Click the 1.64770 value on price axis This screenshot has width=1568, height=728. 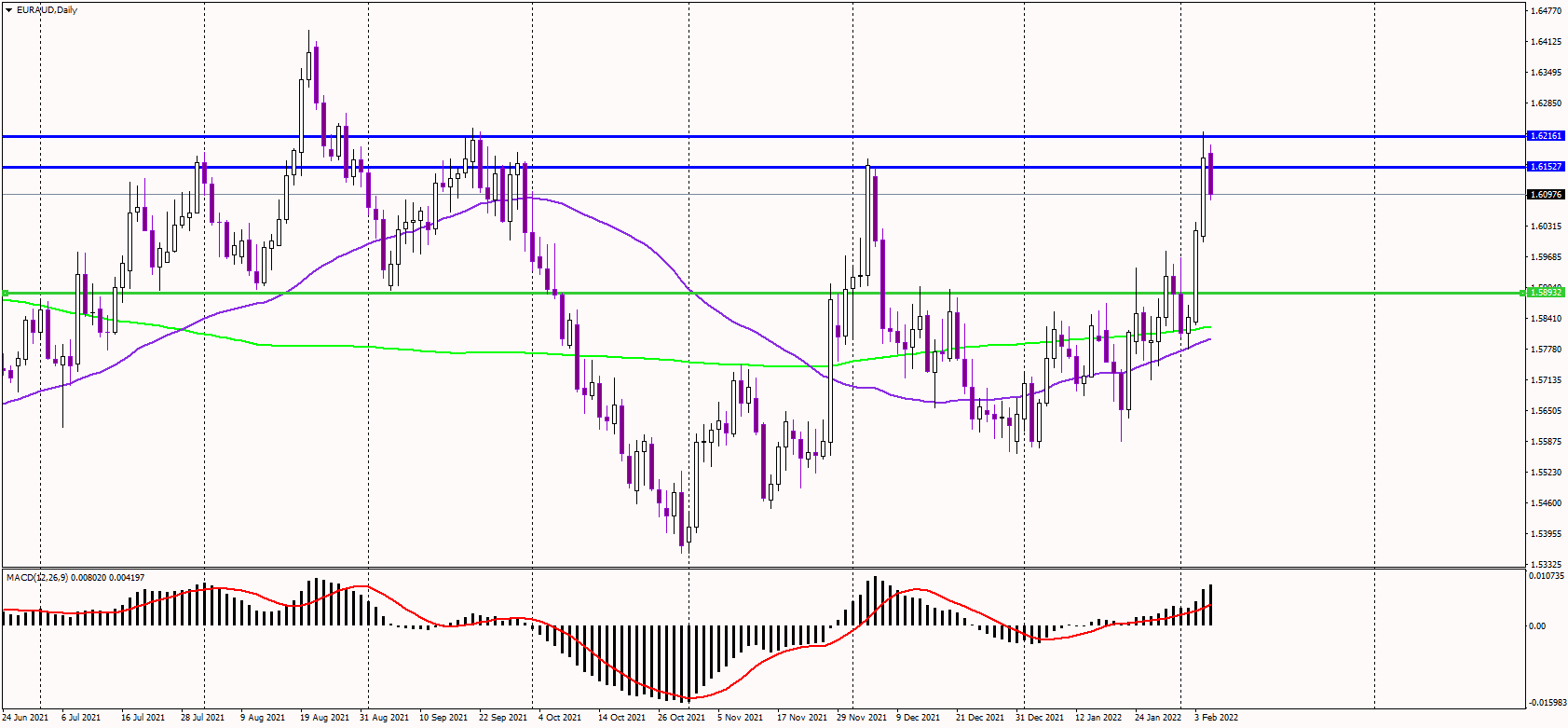pos(1547,11)
